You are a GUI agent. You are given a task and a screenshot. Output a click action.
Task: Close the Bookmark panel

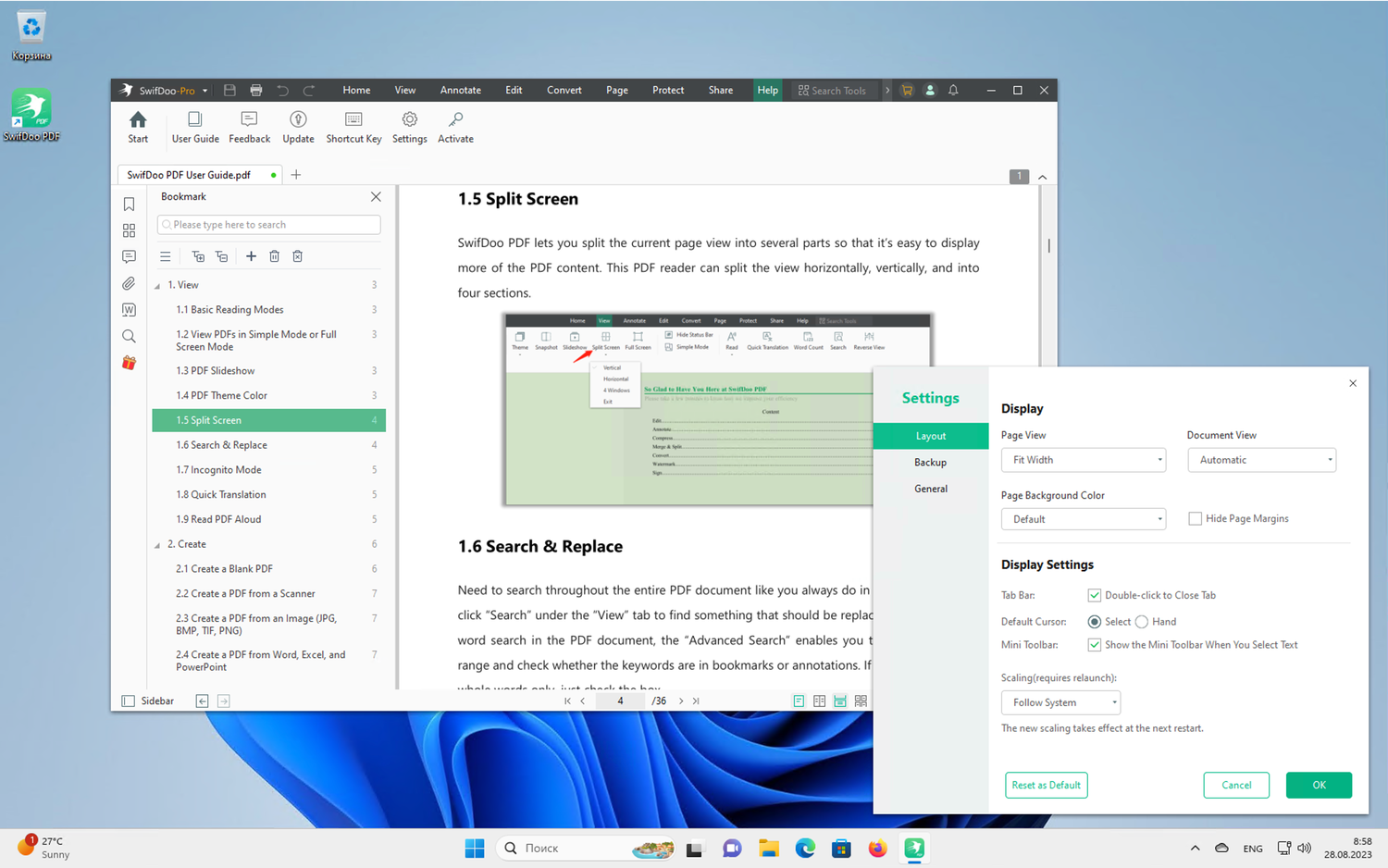click(x=376, y=196)
